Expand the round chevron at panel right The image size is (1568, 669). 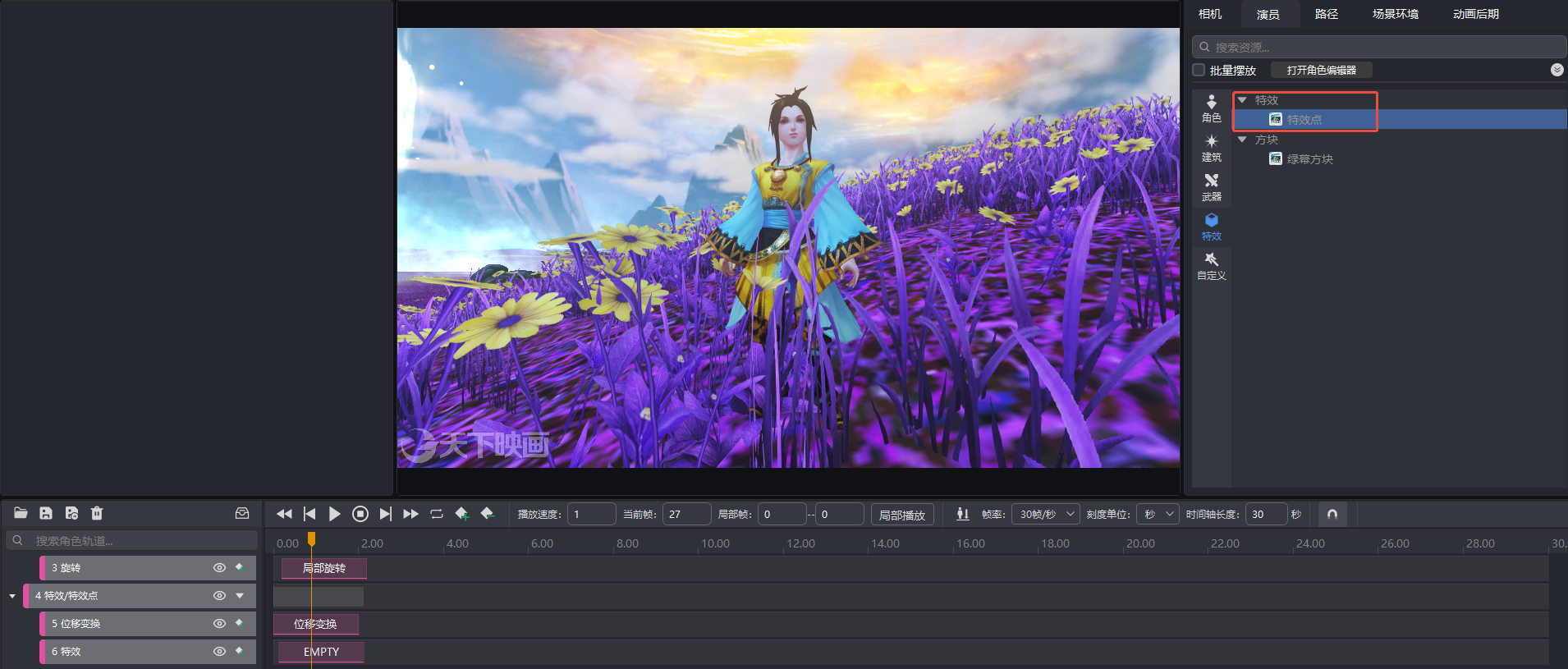(x=1557, y=70)
